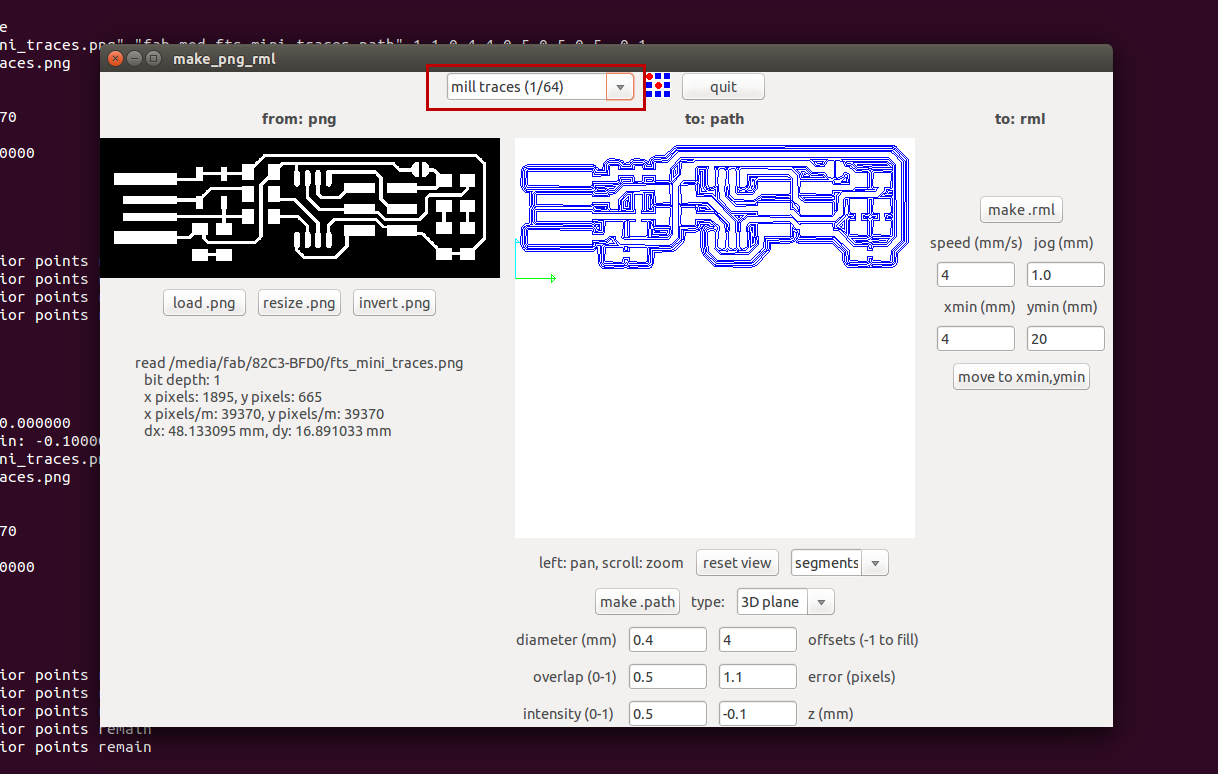Close the make_png_rml window

point(115,59)
